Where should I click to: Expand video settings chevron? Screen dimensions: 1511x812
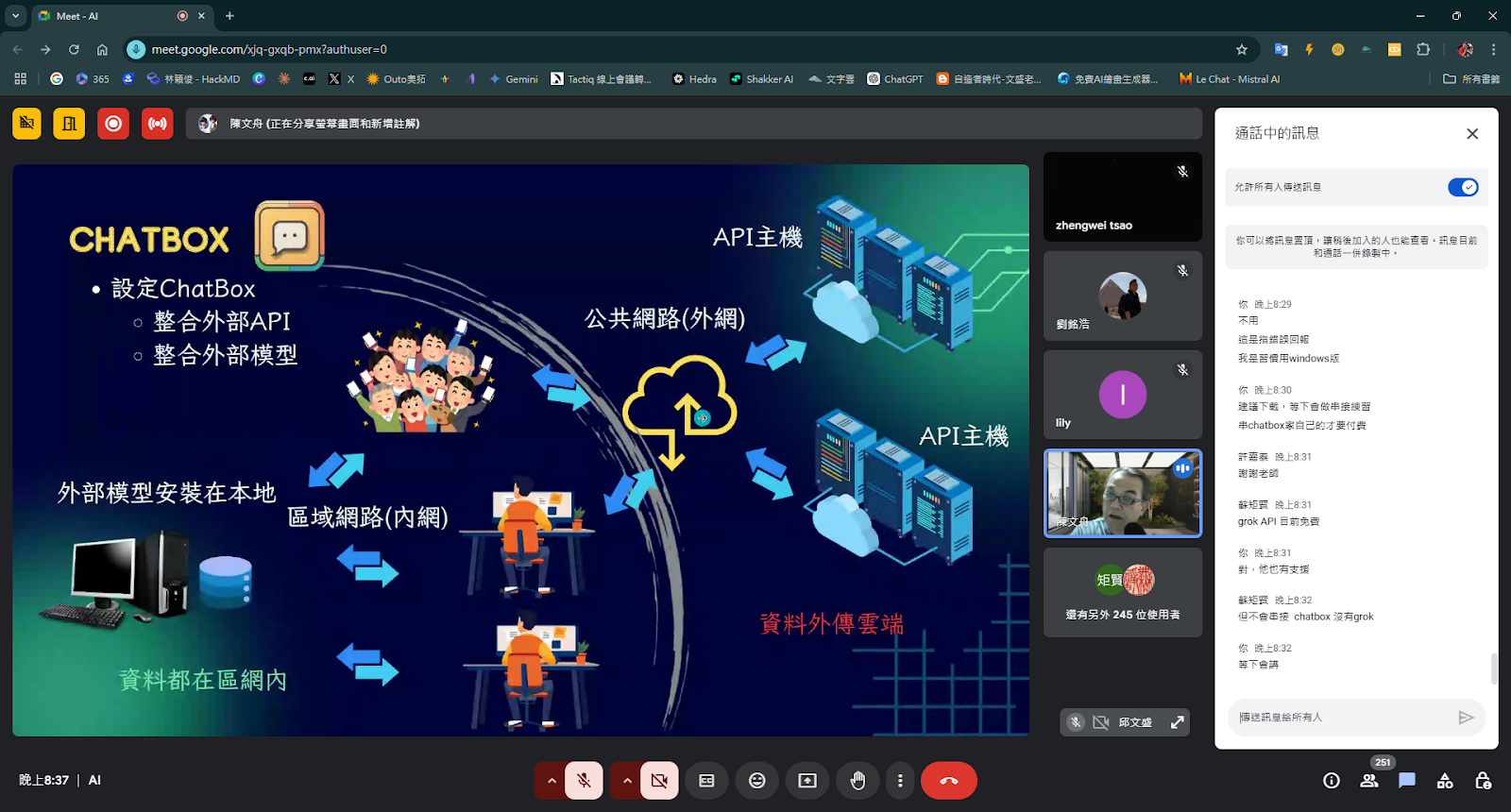click(x=627, y=781)
